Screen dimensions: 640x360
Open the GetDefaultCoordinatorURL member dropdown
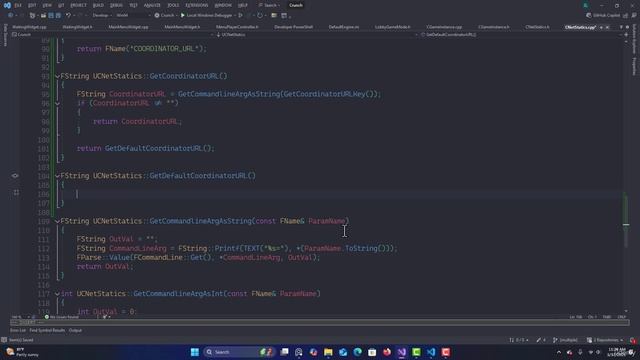tap(521, 35)
